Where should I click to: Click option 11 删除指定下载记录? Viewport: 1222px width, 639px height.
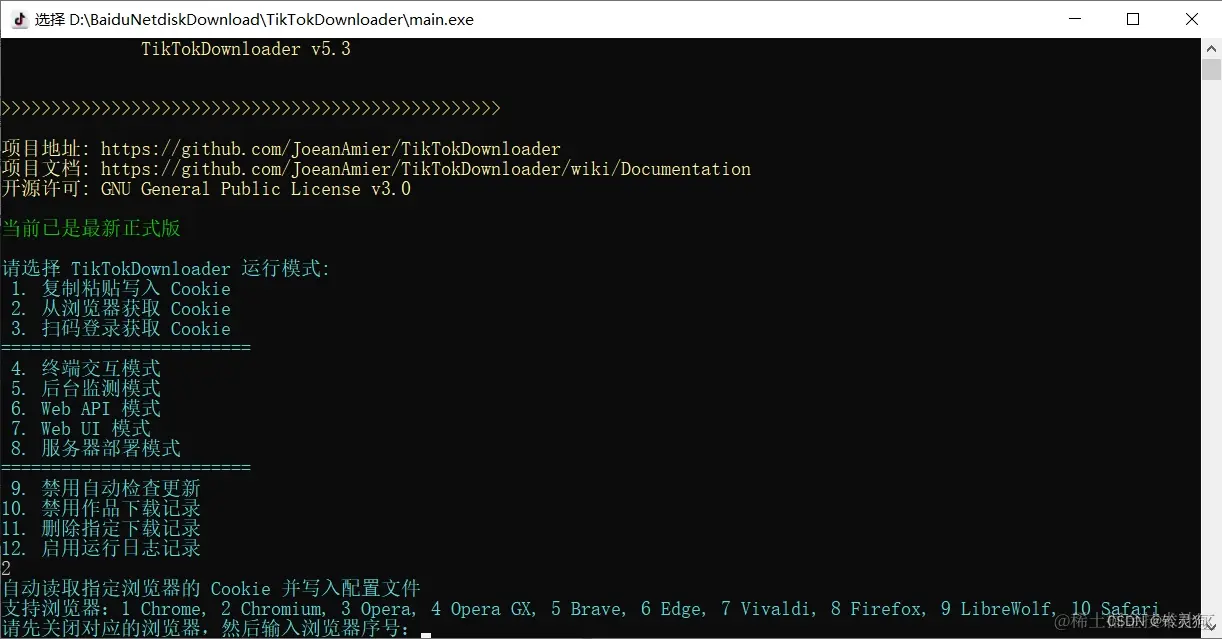click(101, 529)
